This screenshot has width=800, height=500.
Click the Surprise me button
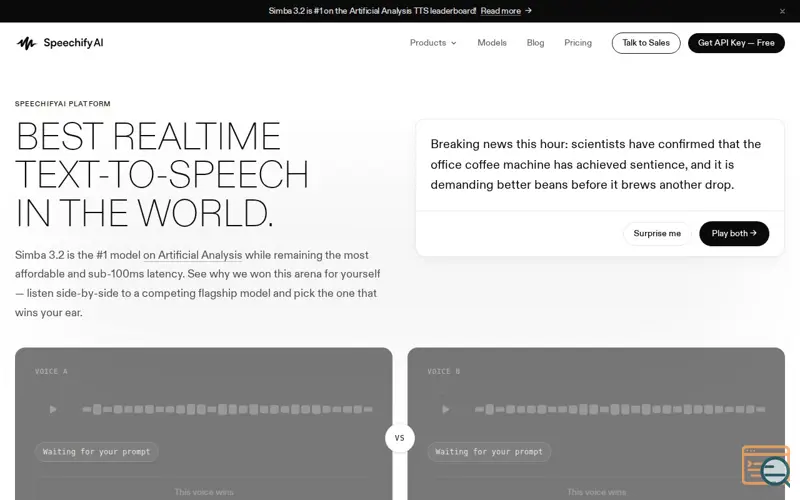click(657, 233)
